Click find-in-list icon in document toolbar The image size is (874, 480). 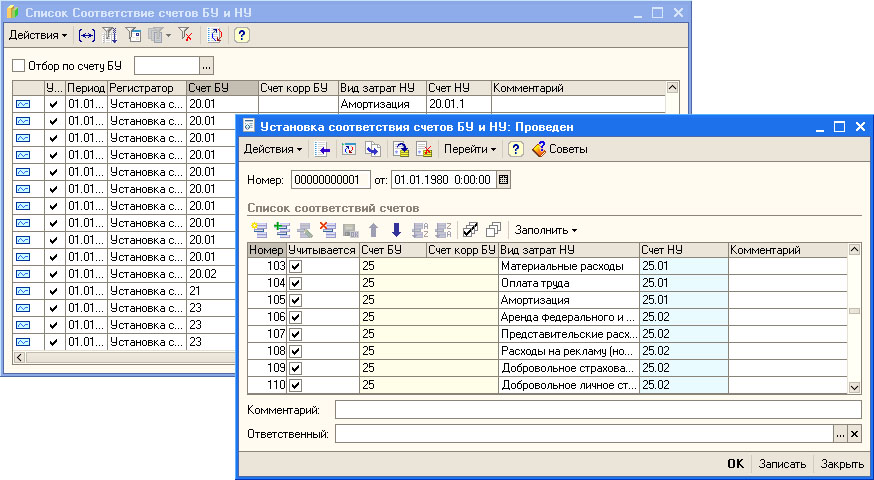322,149
